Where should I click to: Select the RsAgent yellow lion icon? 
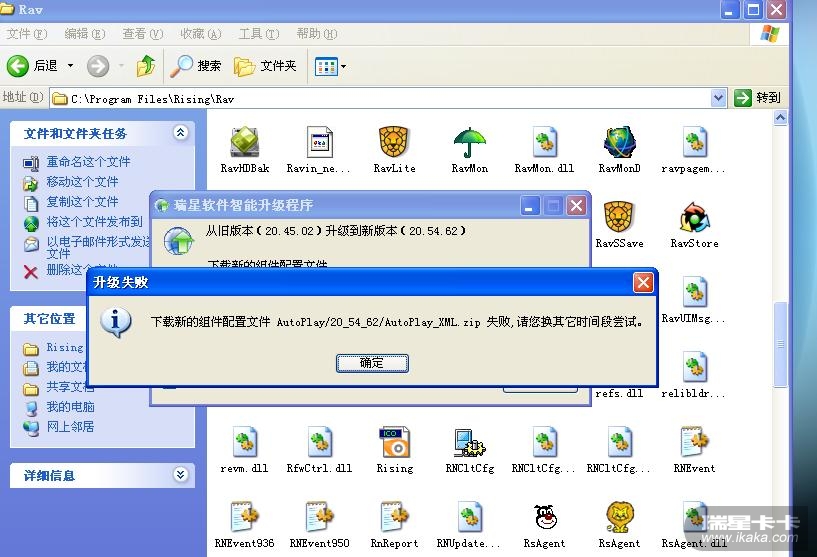coord(620,516)
